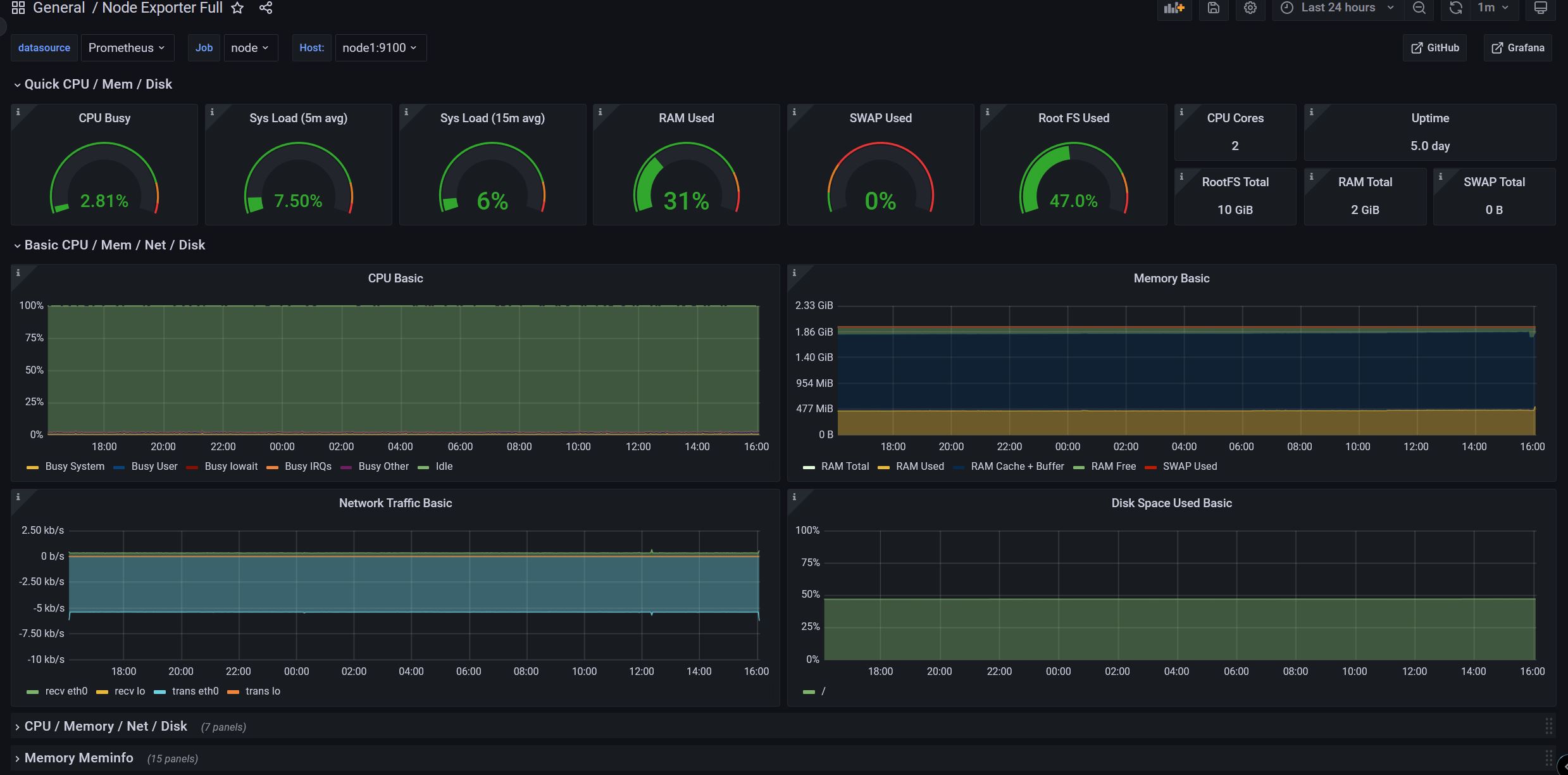Open dashboard settings gear
Image resolution: width=1568 pixels, height=775 pixels.
point(1250,8)
